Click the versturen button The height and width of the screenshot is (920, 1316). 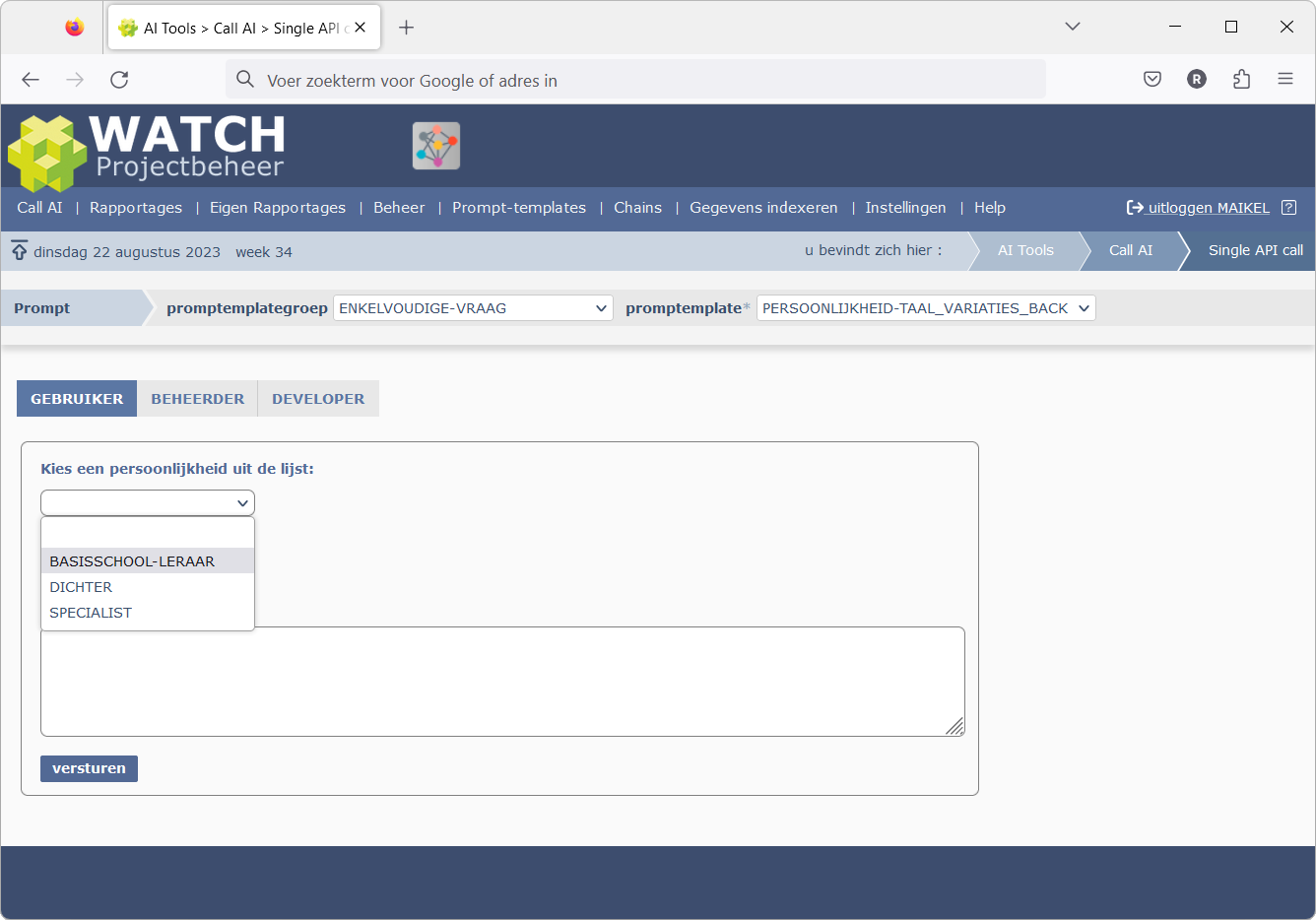pyautogui.click(x=89, y=768)
